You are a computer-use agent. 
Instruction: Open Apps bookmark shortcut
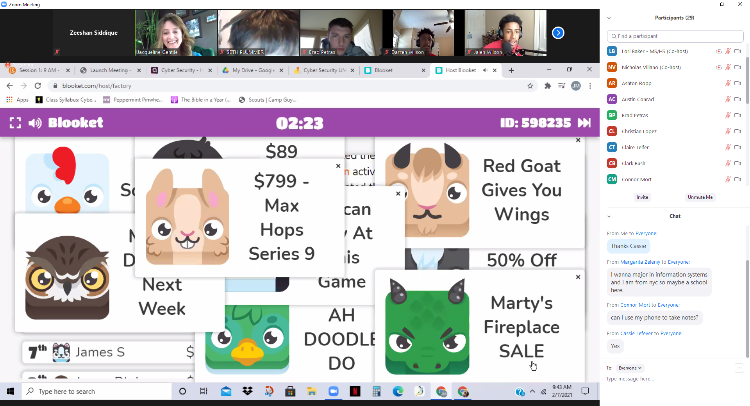pos(17,100)
